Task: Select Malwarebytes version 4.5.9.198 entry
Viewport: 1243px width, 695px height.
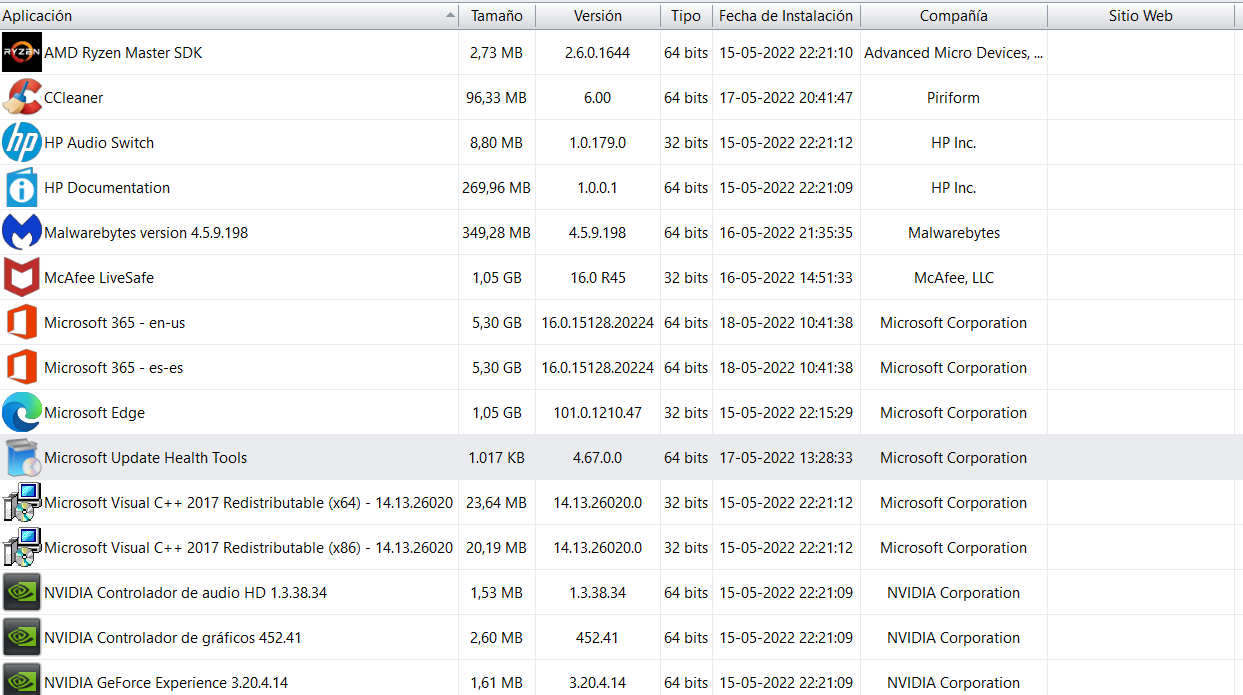Action: click(x=146, y=232)
